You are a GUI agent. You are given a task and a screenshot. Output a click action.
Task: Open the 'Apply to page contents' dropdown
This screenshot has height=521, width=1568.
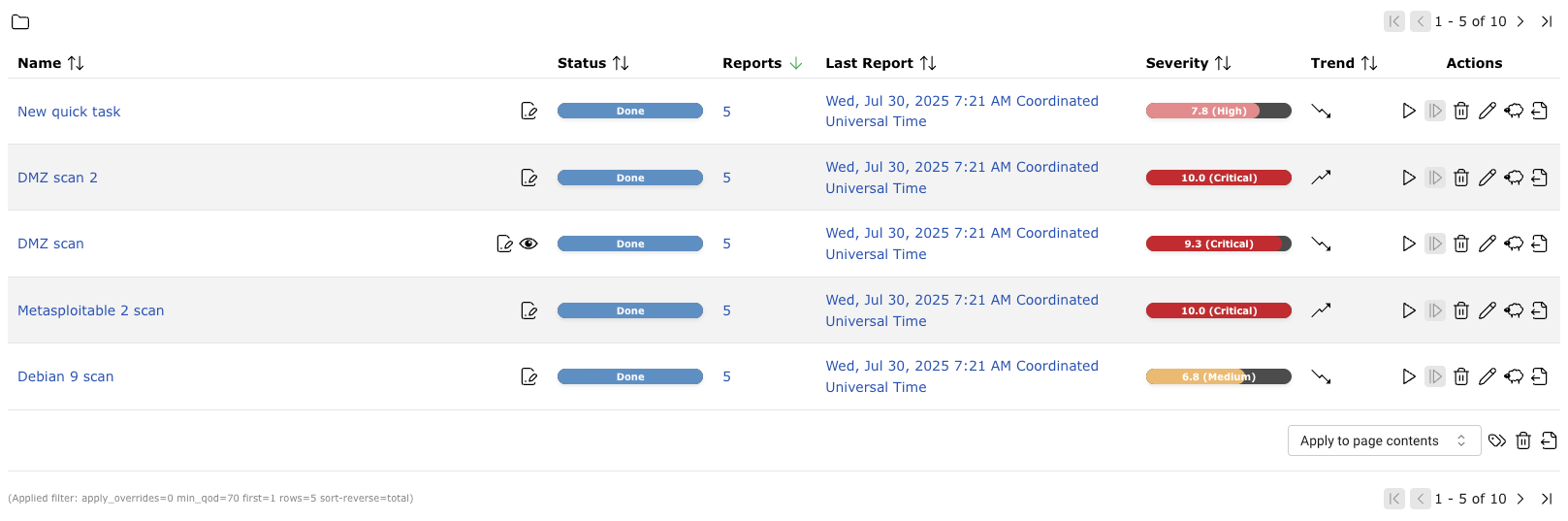[1383, 440]
